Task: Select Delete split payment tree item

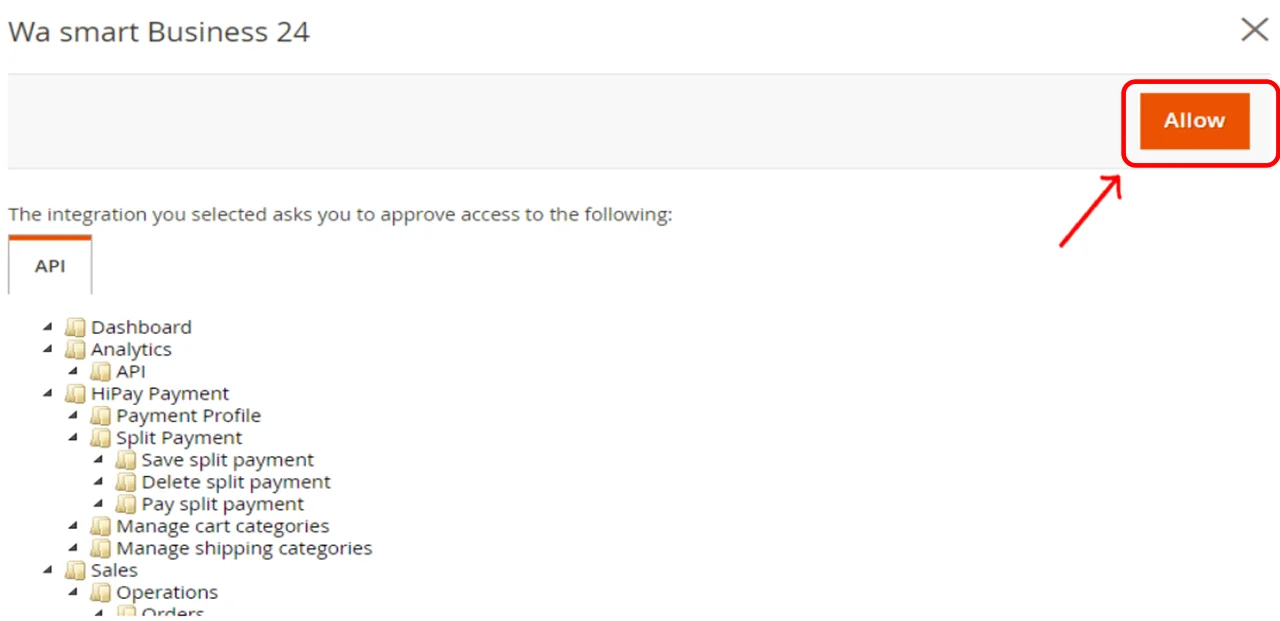Action: (x=236, y=482)
